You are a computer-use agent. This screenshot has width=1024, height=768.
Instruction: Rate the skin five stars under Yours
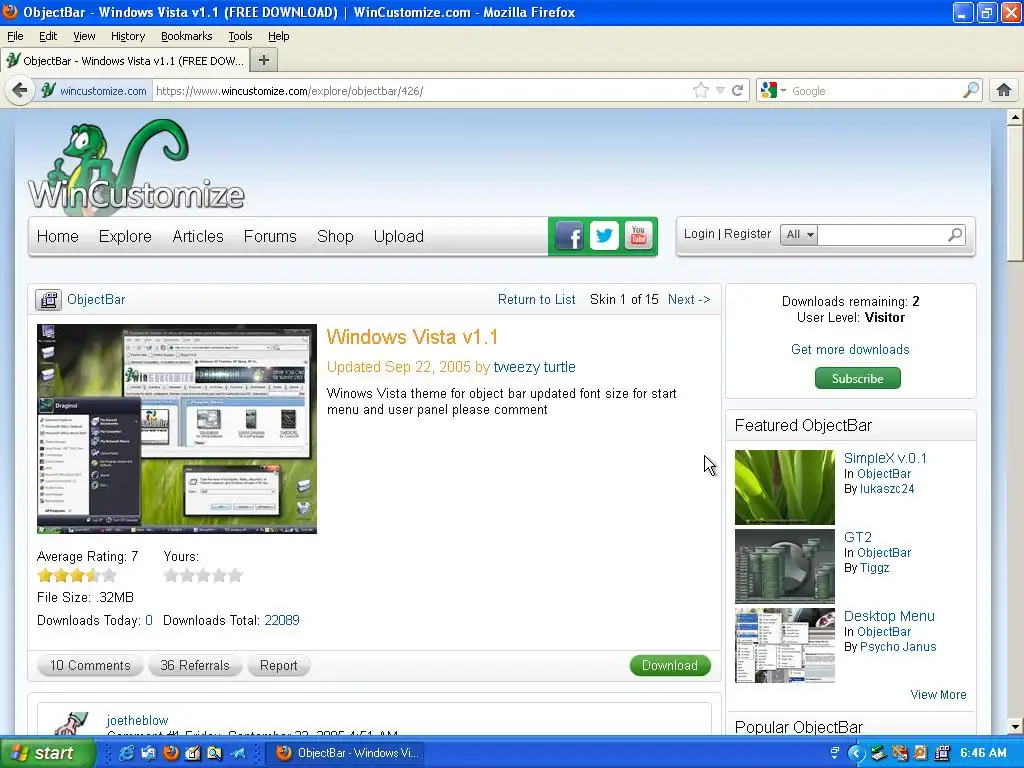[235, 575]
